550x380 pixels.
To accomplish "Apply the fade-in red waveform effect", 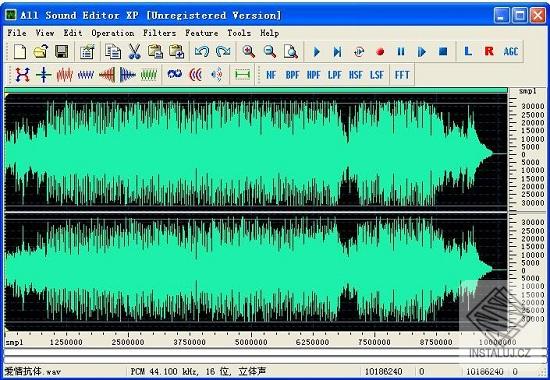I will (107, 74).
